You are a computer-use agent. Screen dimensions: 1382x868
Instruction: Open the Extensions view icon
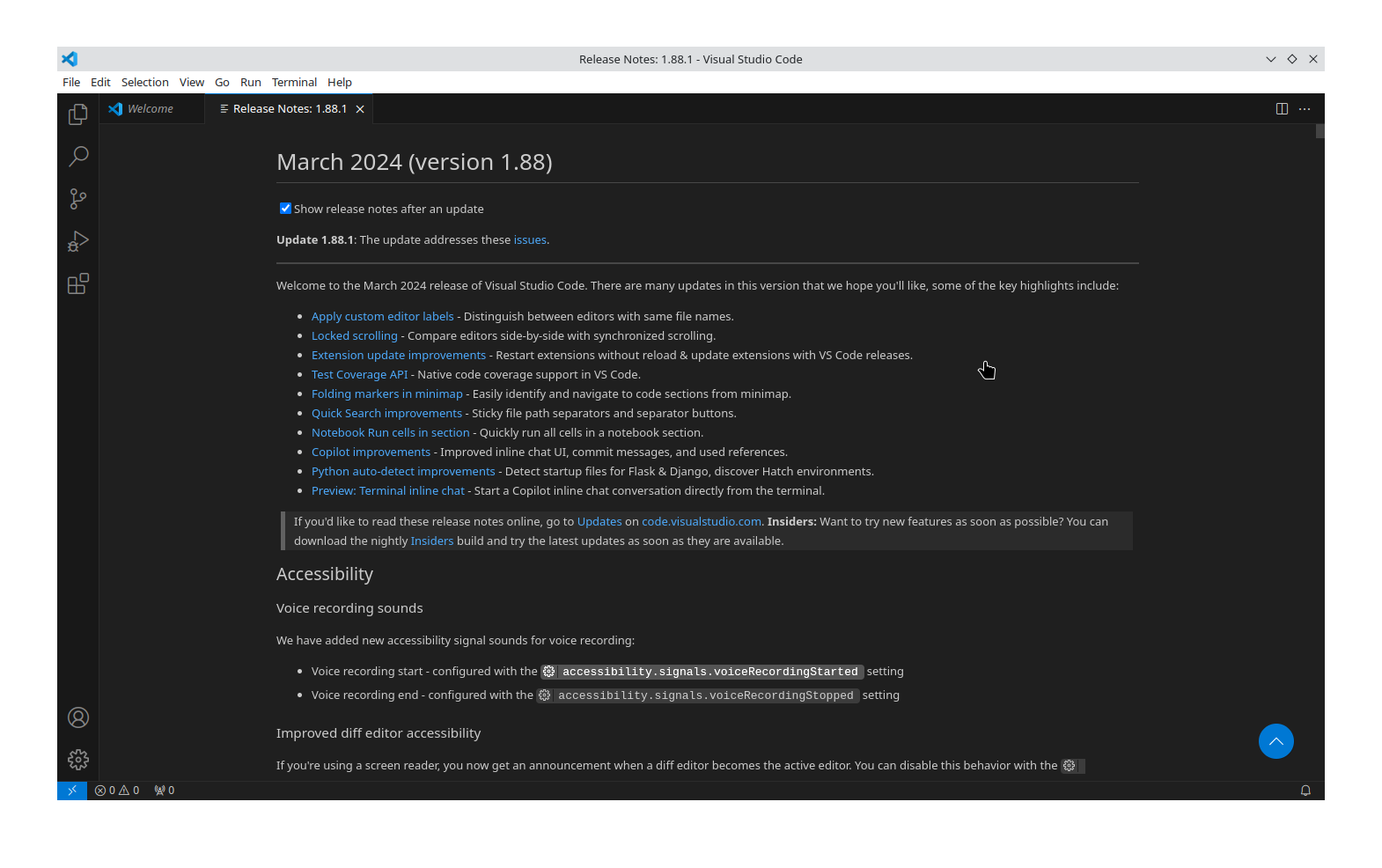[78, 283]
